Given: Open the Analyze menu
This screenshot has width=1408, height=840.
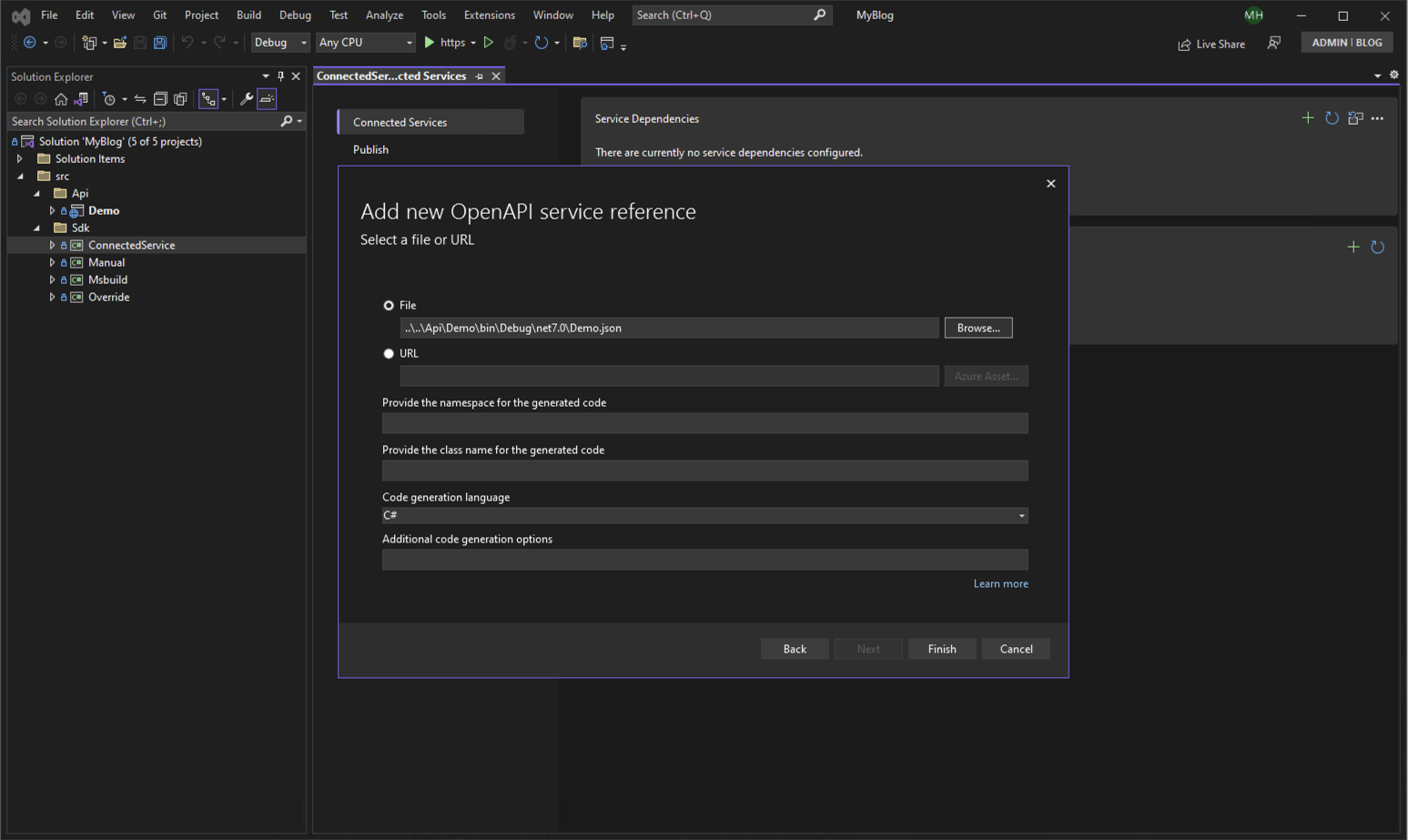Looking at the screenshot, I should click(384, 15).
